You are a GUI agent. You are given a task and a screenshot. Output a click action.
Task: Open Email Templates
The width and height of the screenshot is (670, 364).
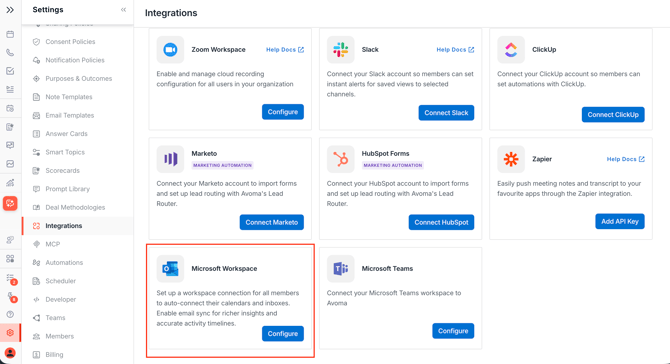tap(70, 115)
